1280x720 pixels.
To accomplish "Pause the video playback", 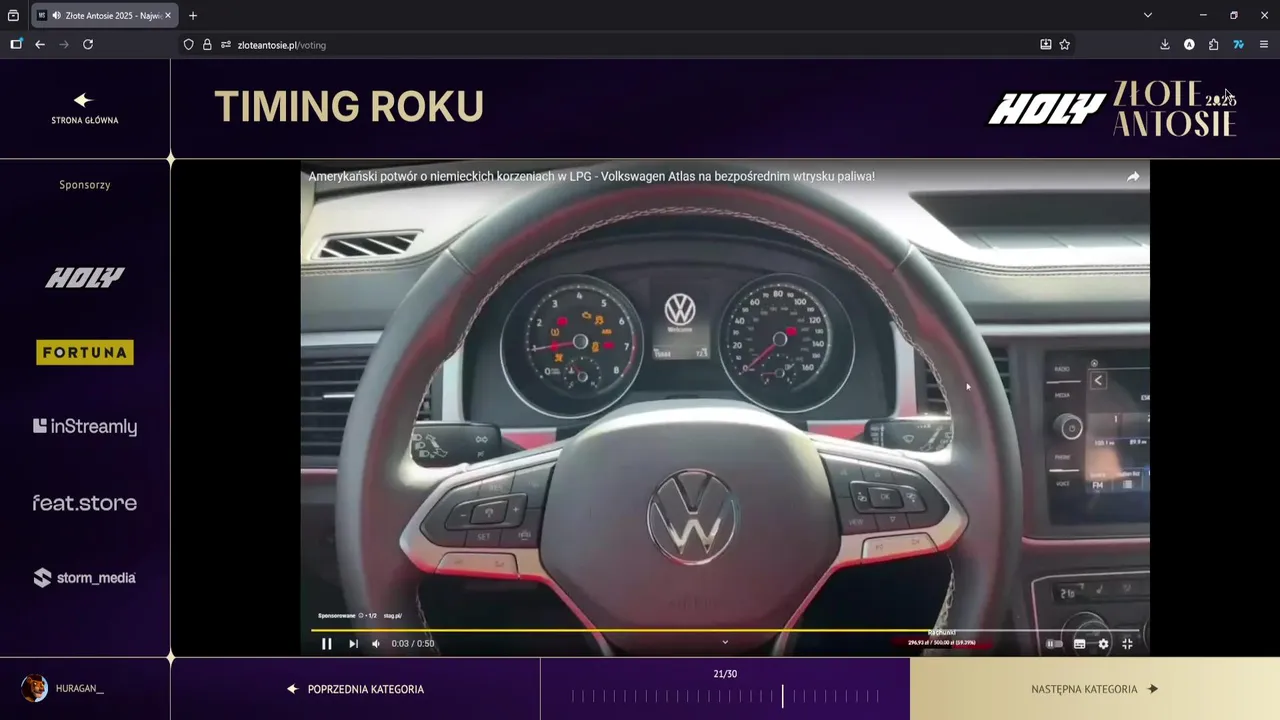I will (x=326, y=644).
